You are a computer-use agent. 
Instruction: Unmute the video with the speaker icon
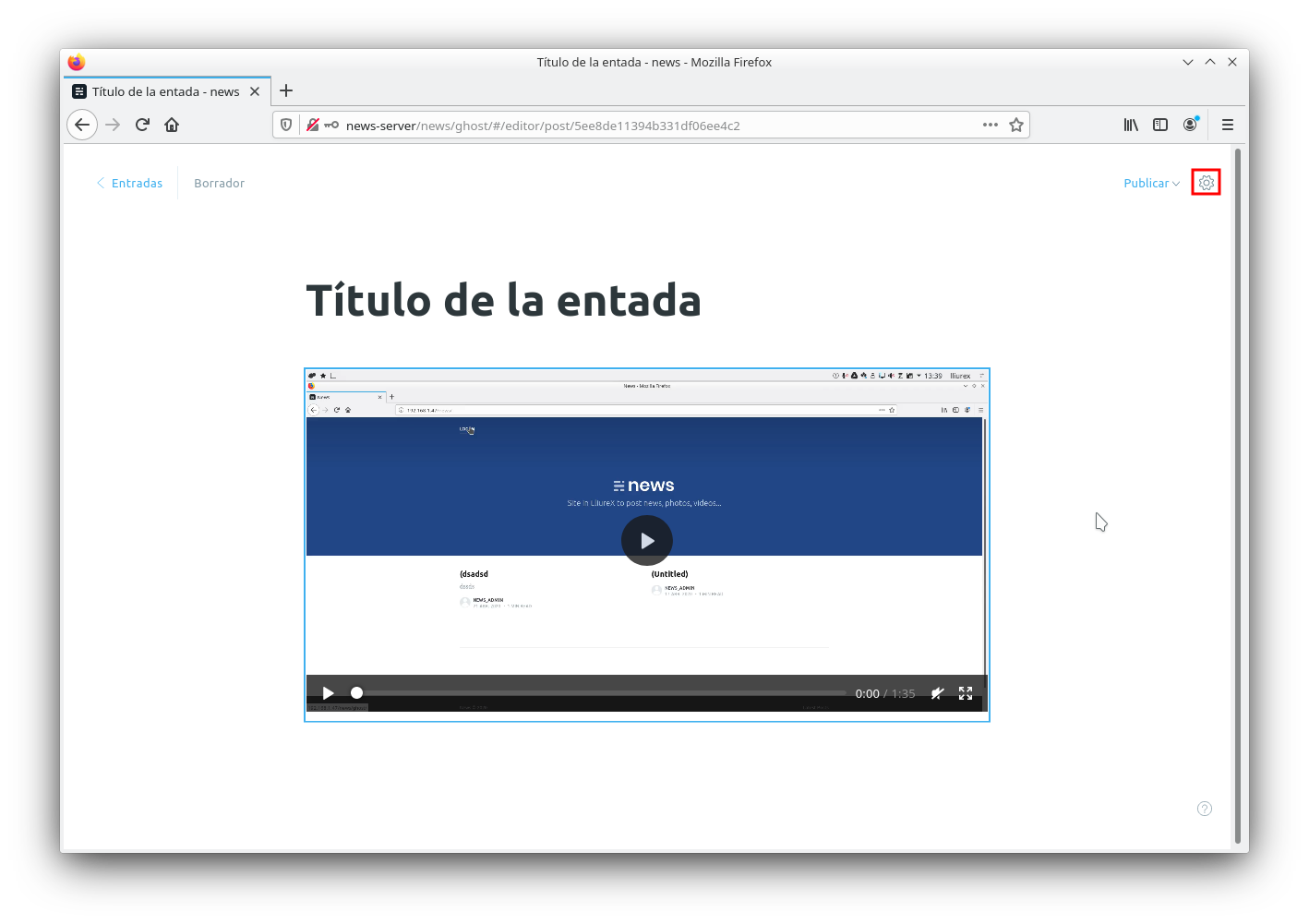tap(937, 693)
